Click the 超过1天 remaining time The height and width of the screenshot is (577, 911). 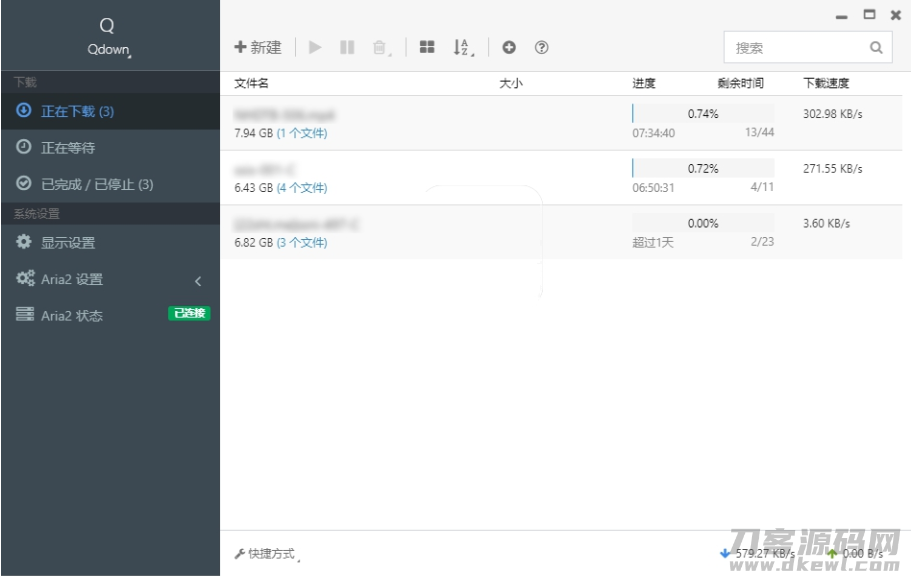[652, 242]
